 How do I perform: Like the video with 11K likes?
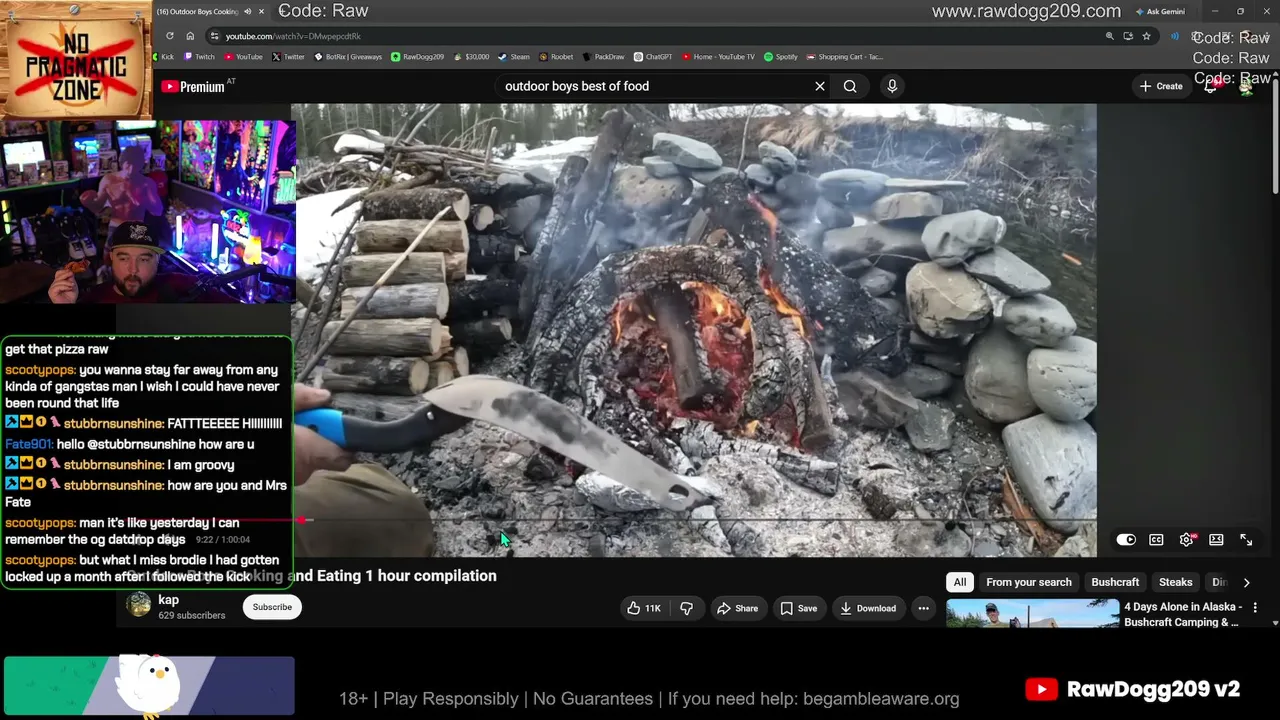click(x=643, y=608)
